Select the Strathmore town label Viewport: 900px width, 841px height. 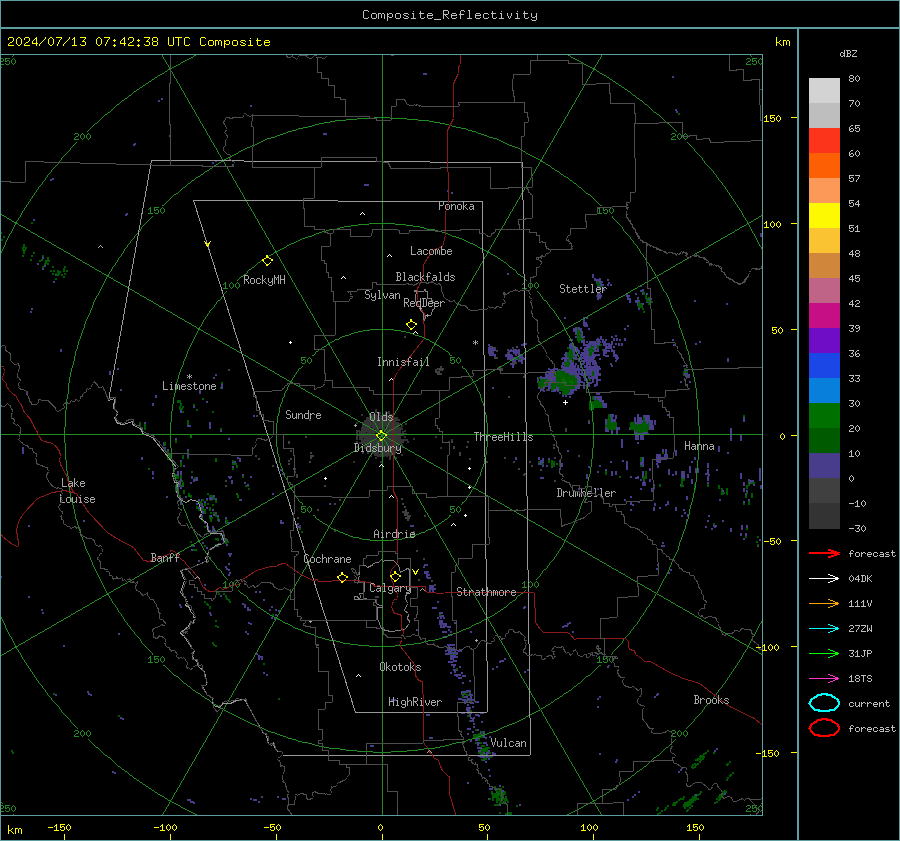(486, 592)
